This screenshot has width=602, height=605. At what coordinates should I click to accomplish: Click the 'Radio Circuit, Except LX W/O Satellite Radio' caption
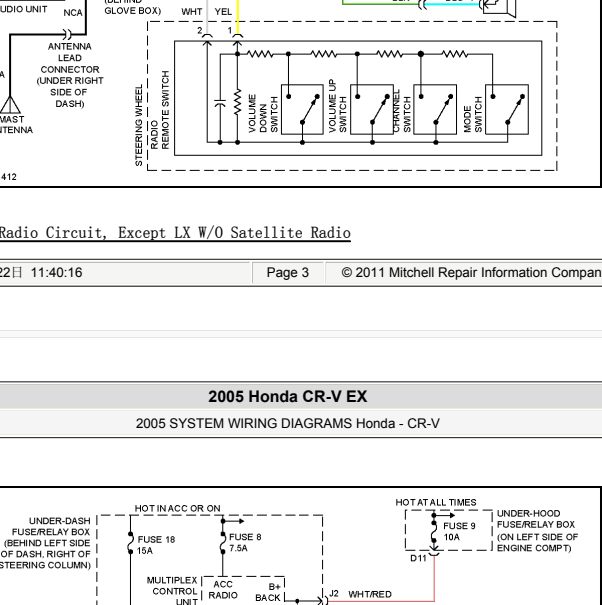[x=175, y=233]
